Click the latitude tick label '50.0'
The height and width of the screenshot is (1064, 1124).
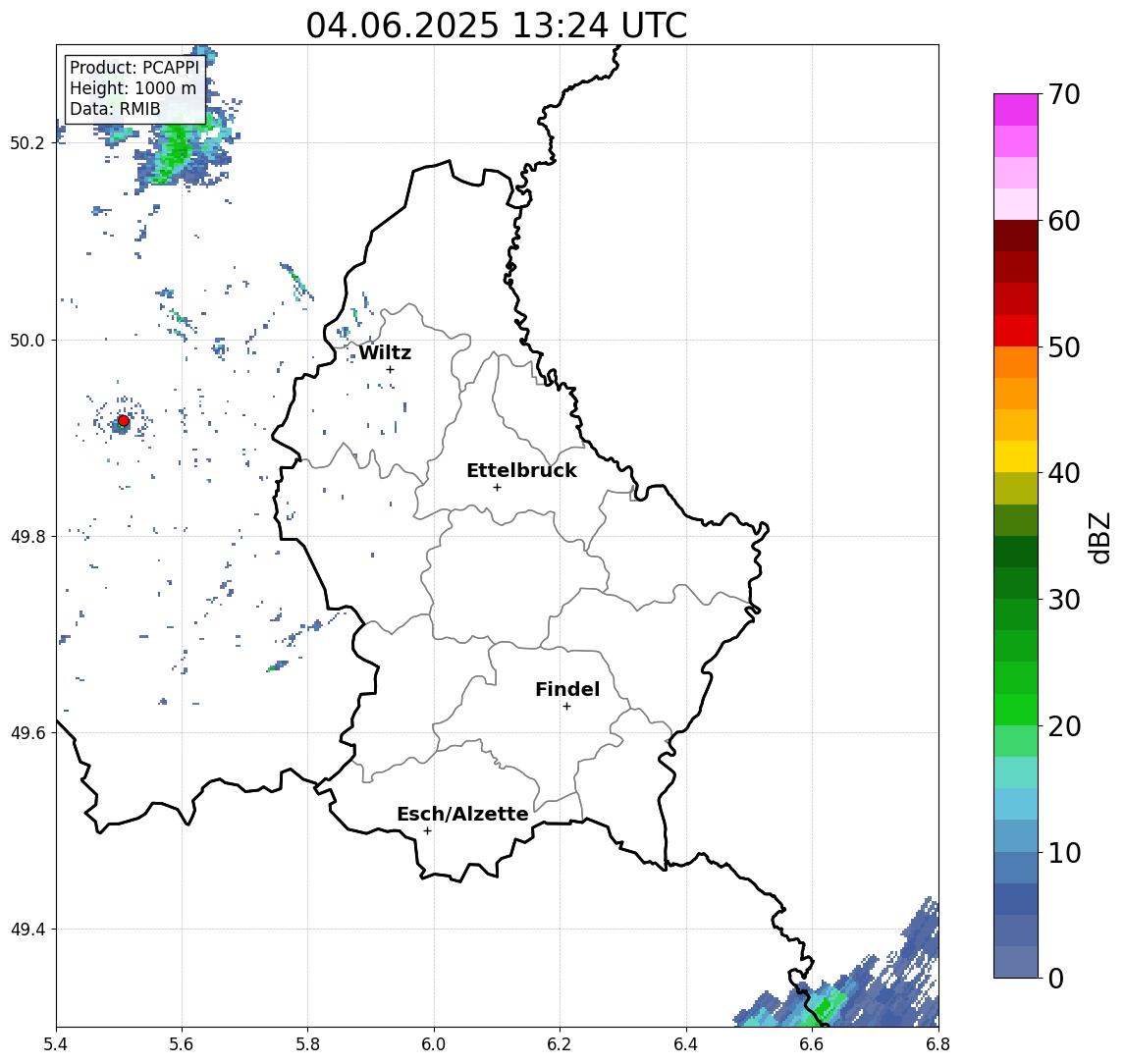[x=27, y=340]
